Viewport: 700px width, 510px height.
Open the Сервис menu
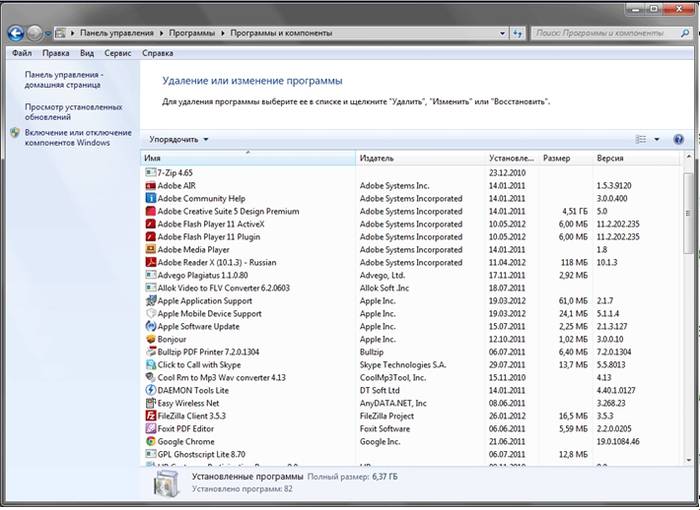tap(118, 53)
